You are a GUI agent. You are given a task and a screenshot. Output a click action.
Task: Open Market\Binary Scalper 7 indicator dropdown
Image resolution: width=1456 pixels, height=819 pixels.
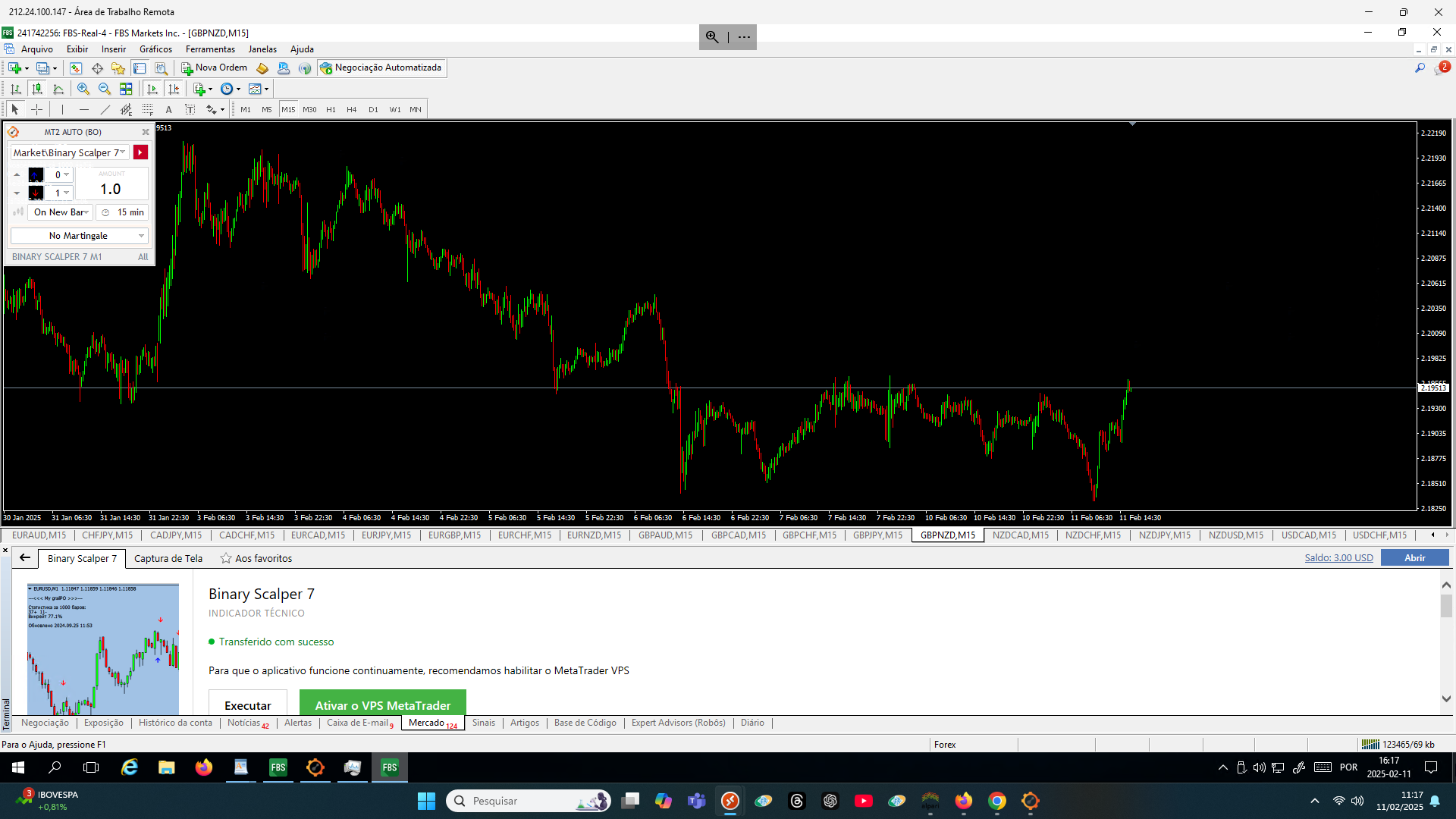pos(69,152)
